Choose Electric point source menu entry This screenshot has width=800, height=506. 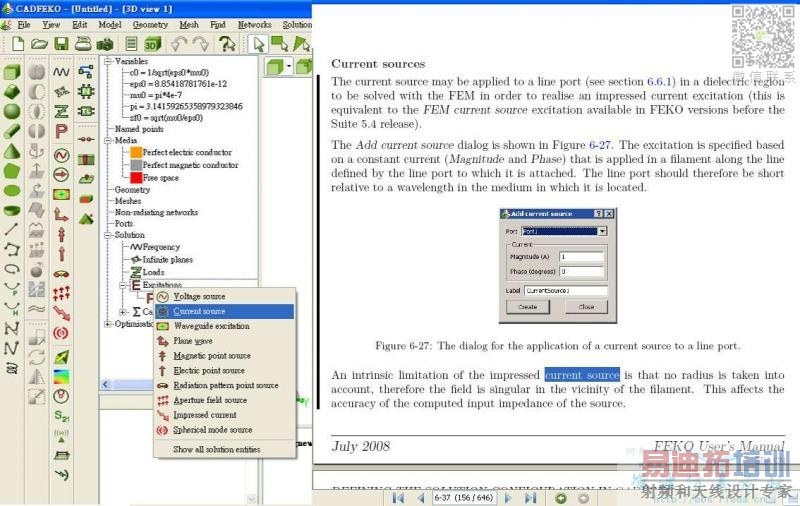224,370
